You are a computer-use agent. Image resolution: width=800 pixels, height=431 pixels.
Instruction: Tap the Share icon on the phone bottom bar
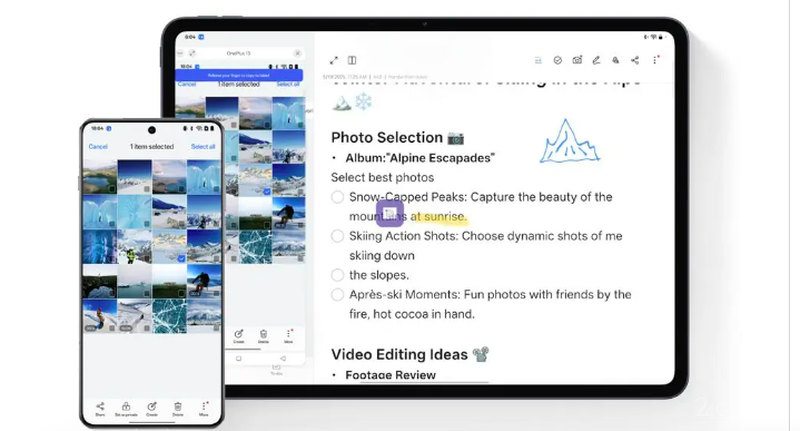click(x=100, y=408)
